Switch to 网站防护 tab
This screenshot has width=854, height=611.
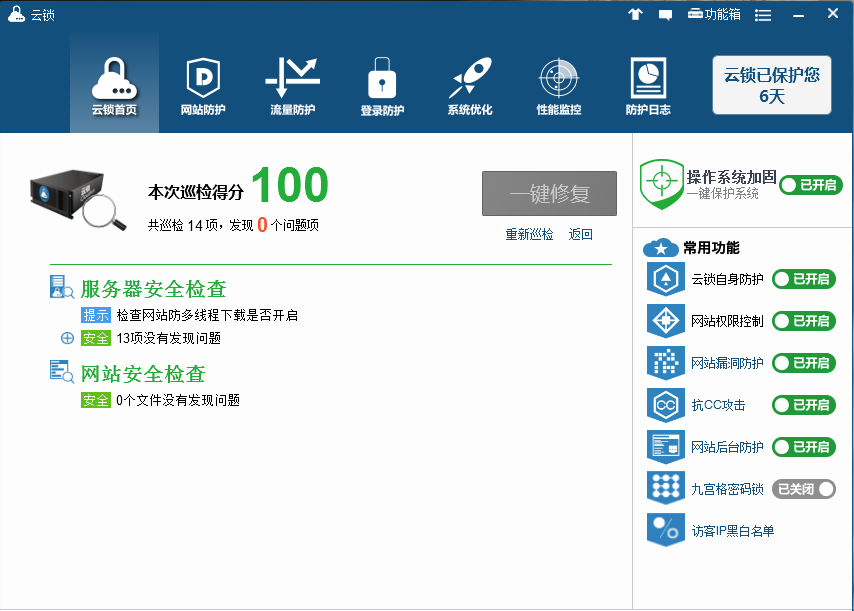[203, 85]
